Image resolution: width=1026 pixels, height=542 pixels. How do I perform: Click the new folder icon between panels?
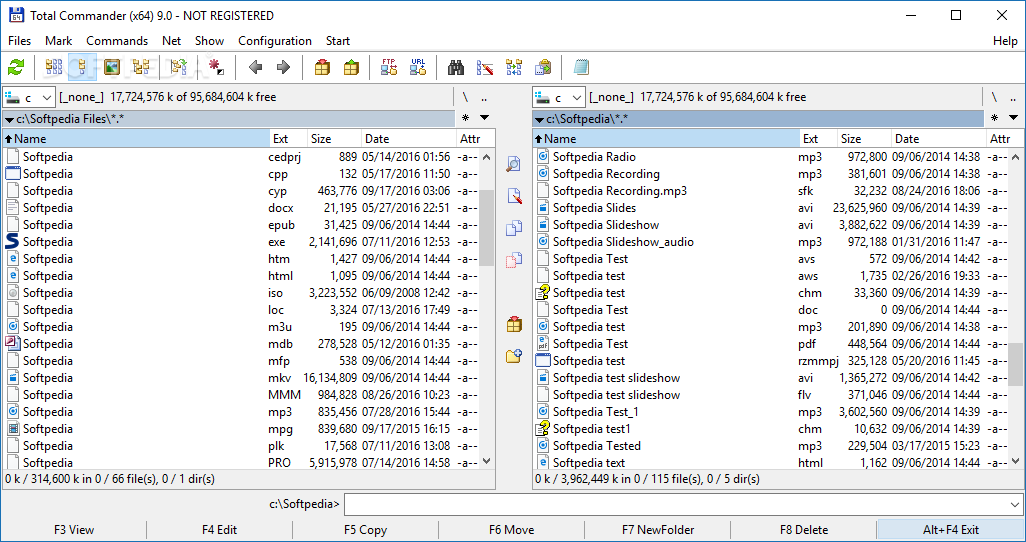514,356
